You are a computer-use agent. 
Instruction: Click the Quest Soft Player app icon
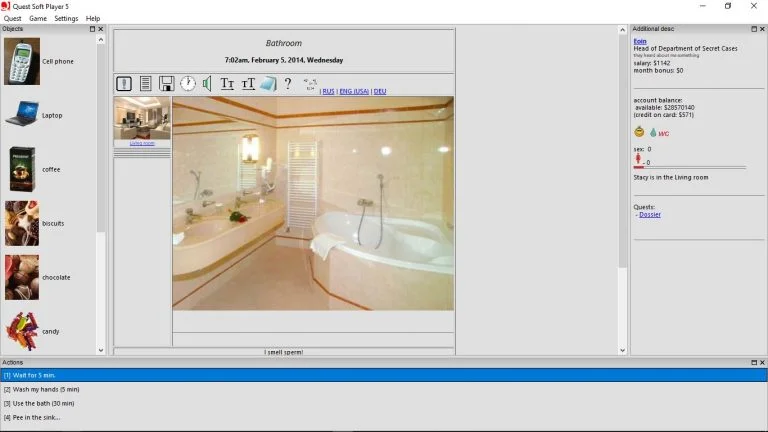click(x=5, y=6)
